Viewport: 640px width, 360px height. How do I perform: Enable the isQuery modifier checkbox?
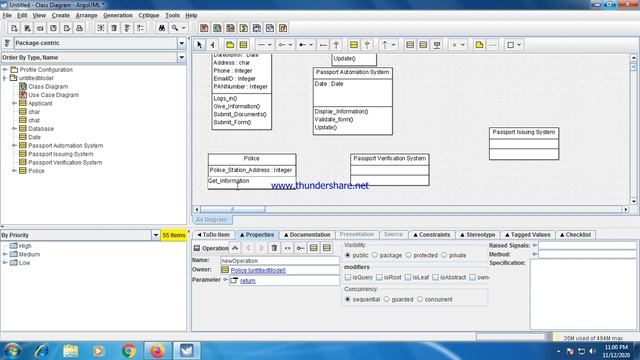tap(348, 277)
